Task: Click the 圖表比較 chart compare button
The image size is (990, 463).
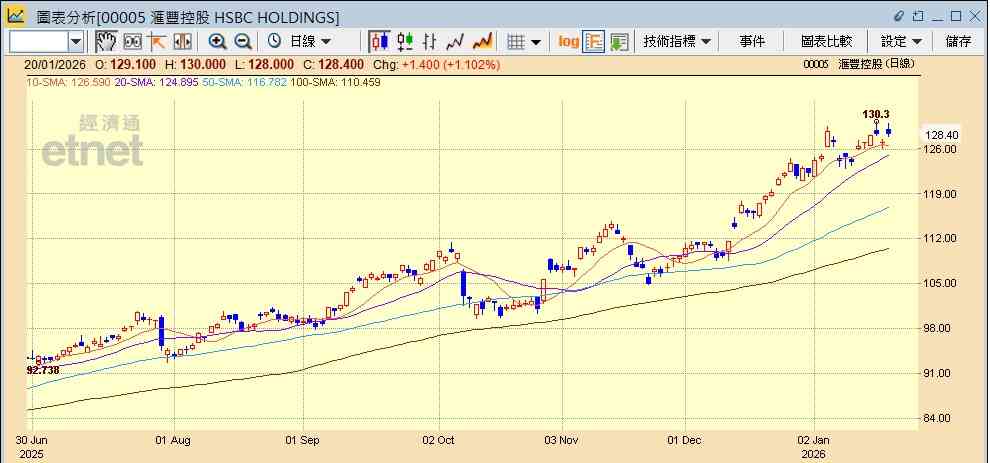Action: pyautogui.click(x=826, y=42)
